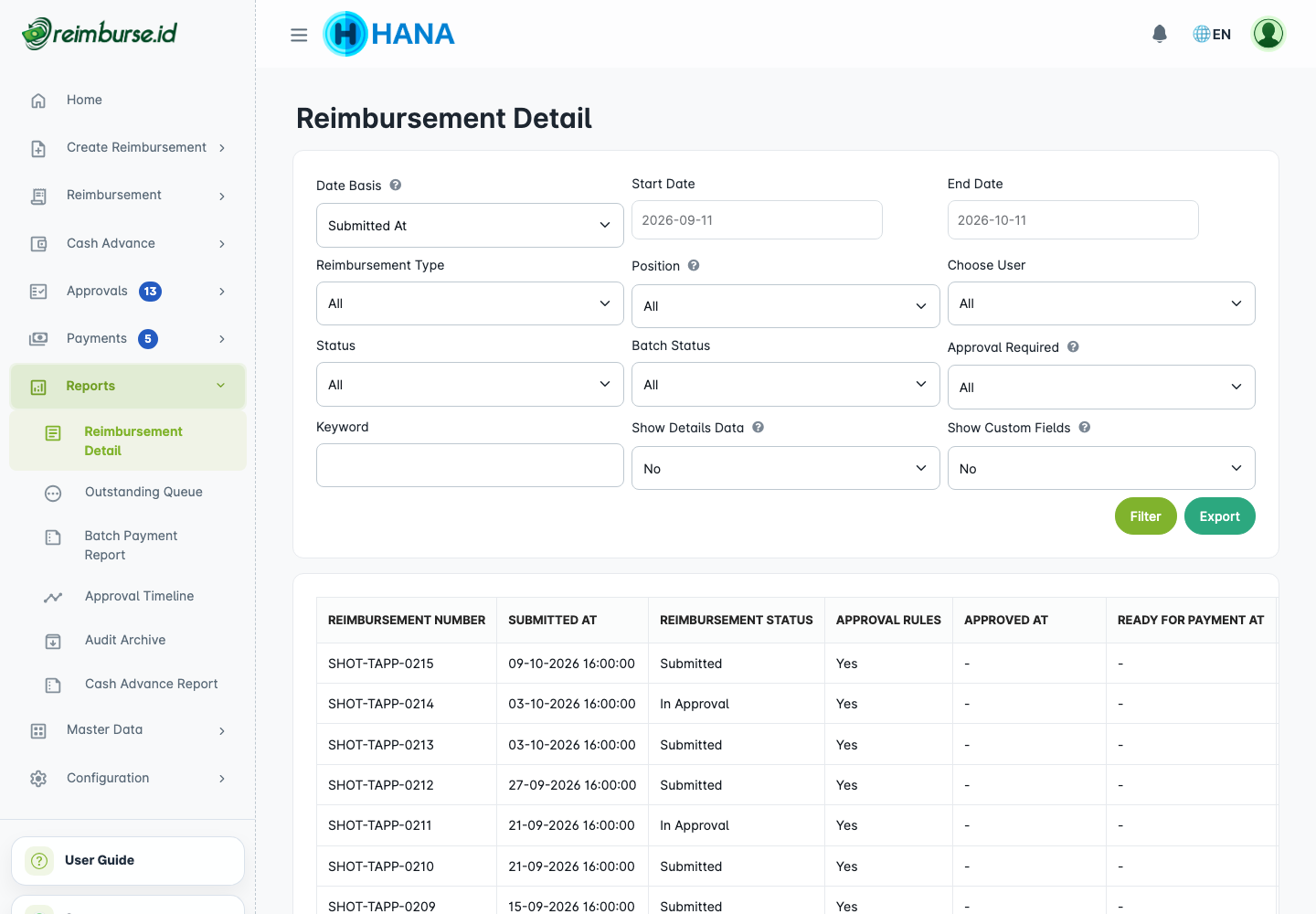This screenshot has height=914, width=1316.
Task: Click the Approval Timeline chart icon
Action: click(x=53, y=597)
